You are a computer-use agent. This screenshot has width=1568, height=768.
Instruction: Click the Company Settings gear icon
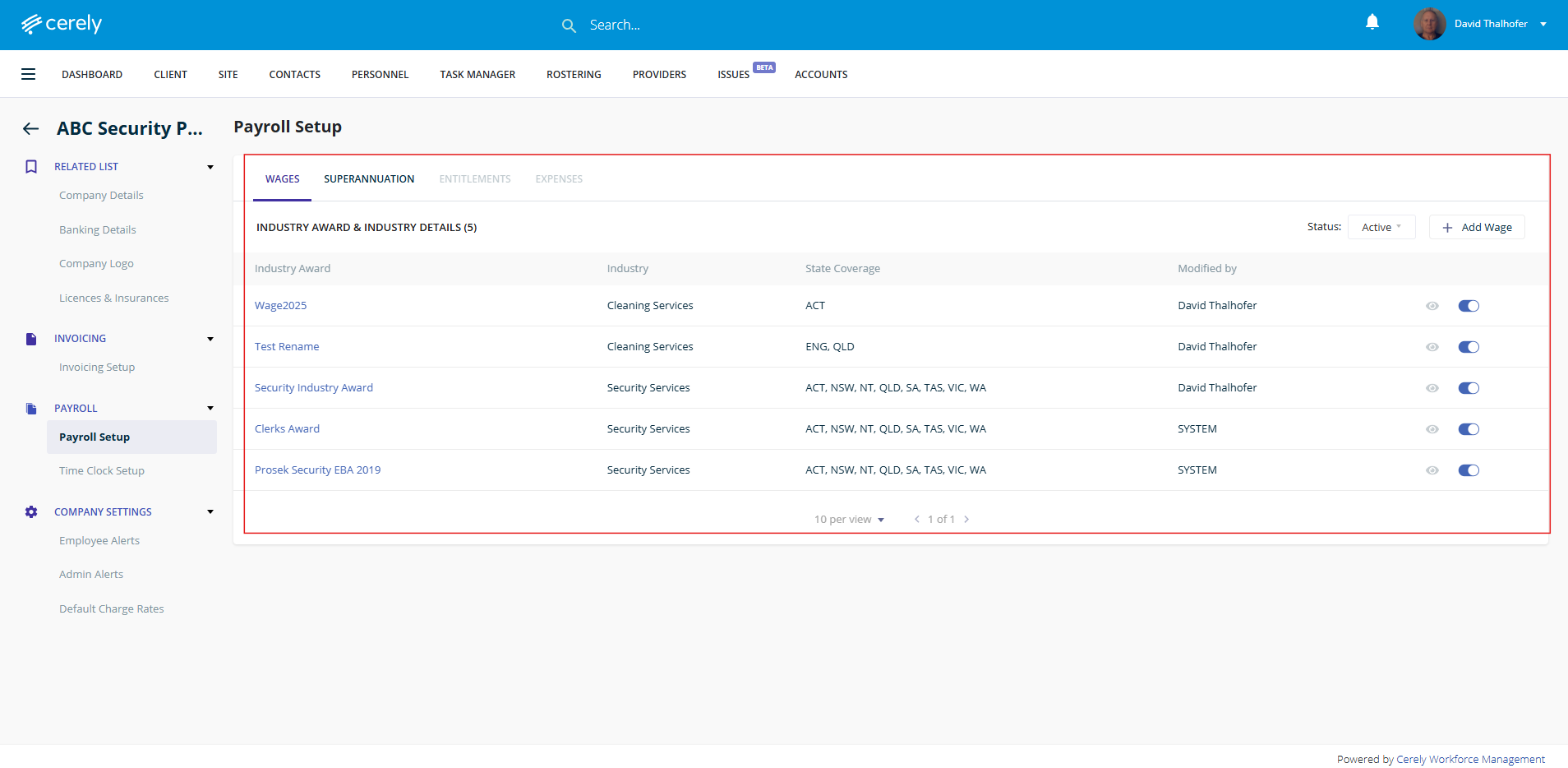[31, 511]
